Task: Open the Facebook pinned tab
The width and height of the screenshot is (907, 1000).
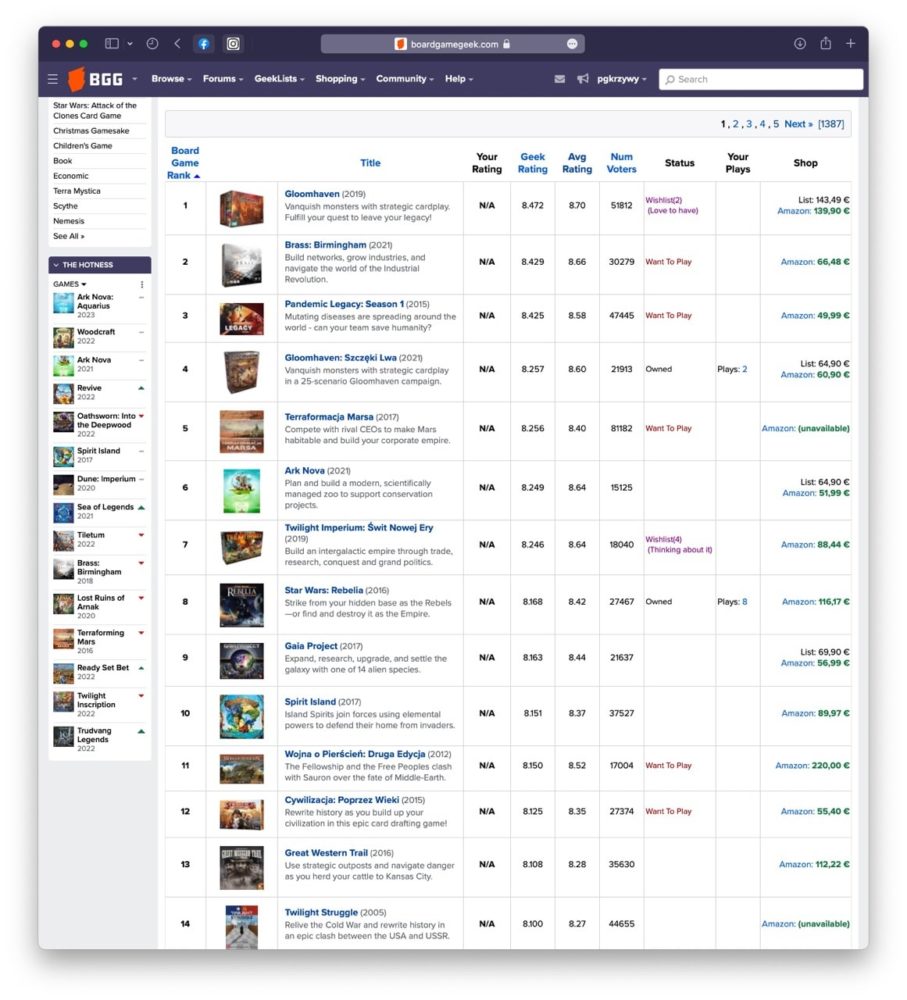Action: pos(203,43)
